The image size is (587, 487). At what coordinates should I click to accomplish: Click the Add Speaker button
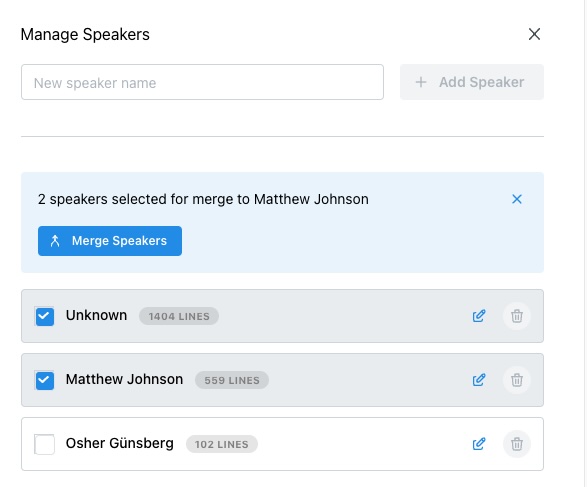coord(472,82)
